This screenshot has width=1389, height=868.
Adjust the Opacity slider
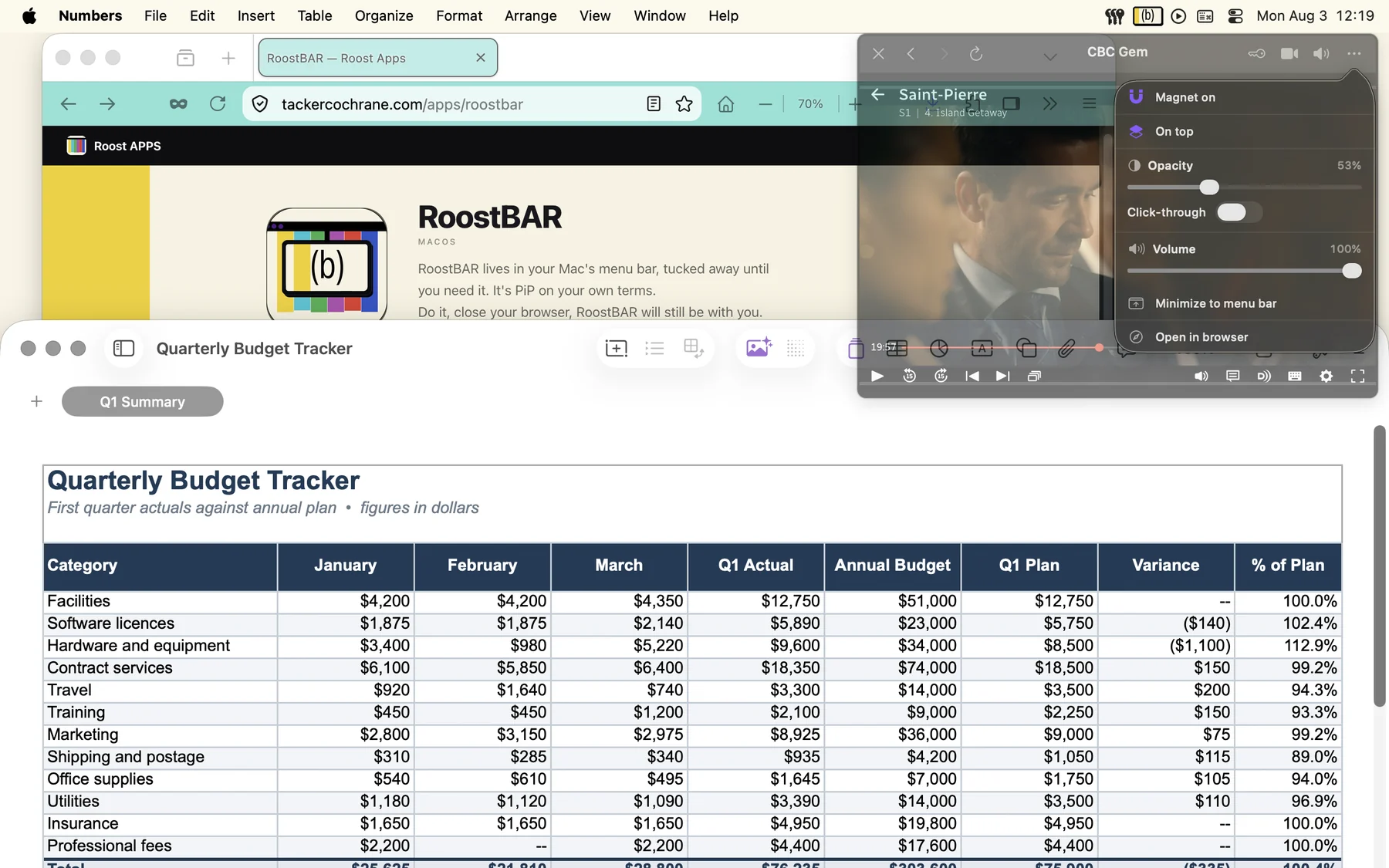(x=1209, y=187)
